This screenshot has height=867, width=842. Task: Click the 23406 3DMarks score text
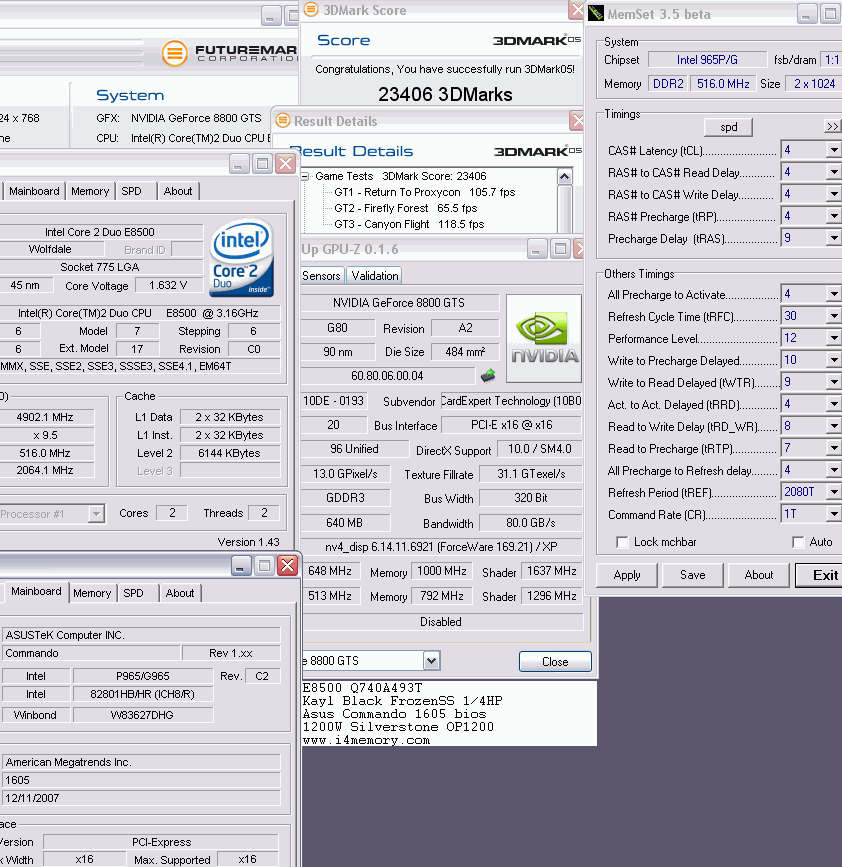[x=445, y=95]
